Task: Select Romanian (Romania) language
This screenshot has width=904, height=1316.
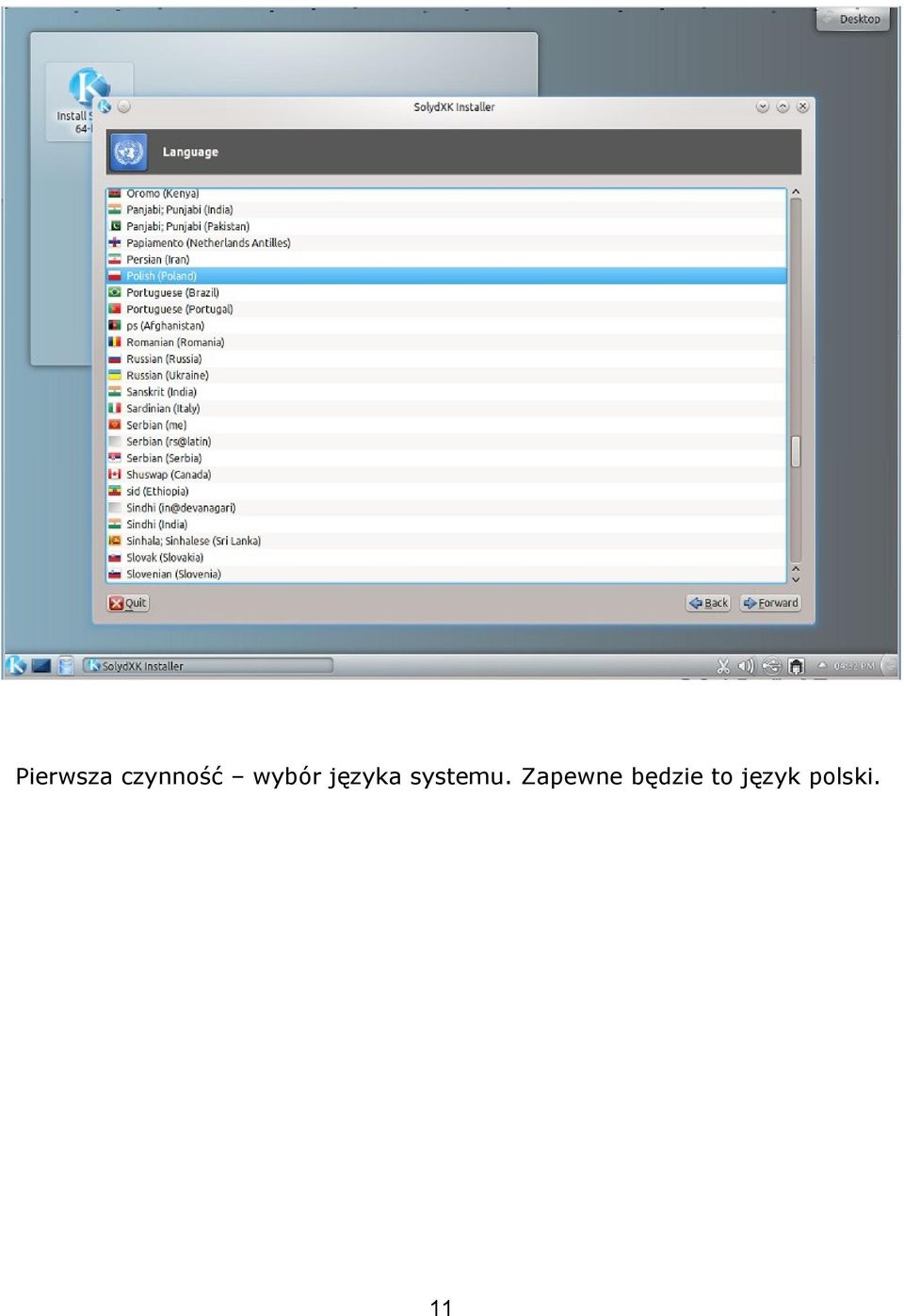Action: pos(446,342)
